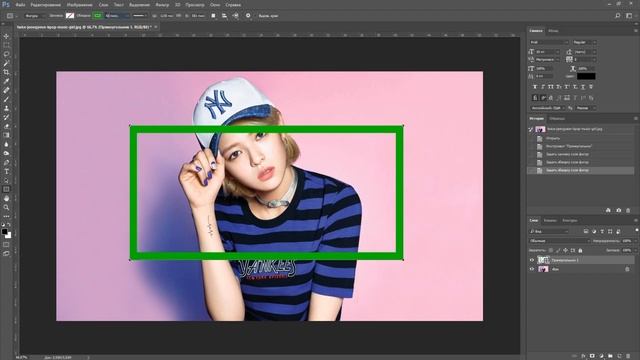Open the Изображение menu
Image resolution: width=640 pixels, height=360 pixels.
point(79,5)
